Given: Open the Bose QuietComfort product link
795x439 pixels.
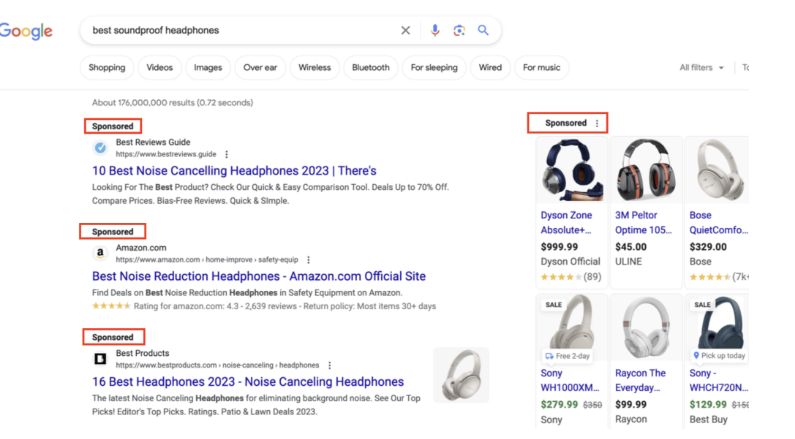Looking at the screenshot, I should [718, 223].
